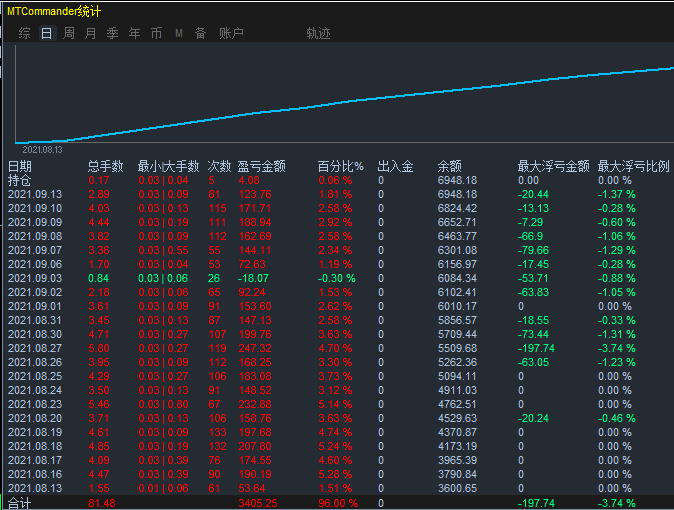Image resolution: width=674 pixels, height=510 pixels.
Task: Click the 2021.08.13 chart axis label
Action: tap(42, 150)
